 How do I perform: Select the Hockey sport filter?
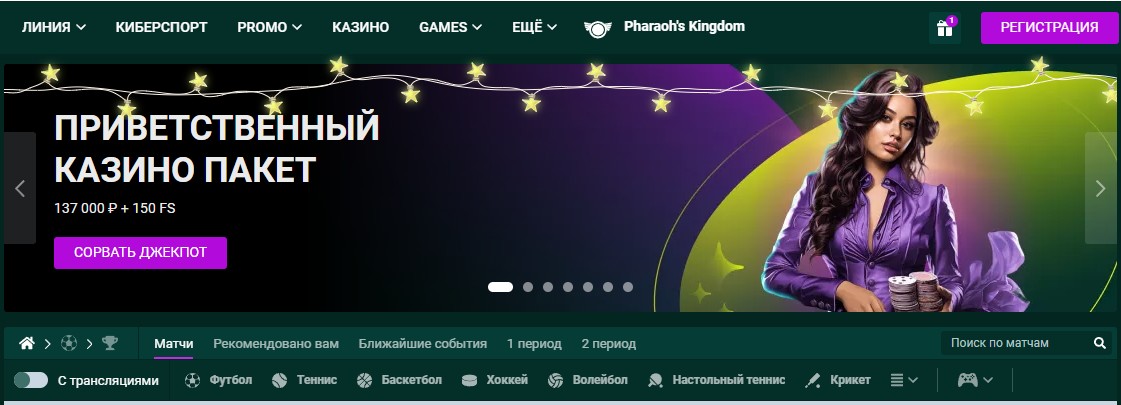click(495, 380)
